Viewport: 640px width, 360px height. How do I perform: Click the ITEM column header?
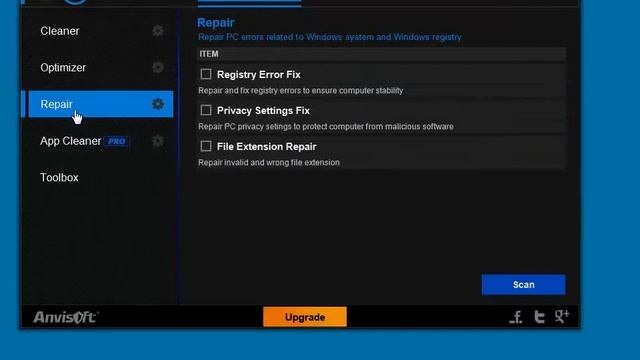point(381,54)
